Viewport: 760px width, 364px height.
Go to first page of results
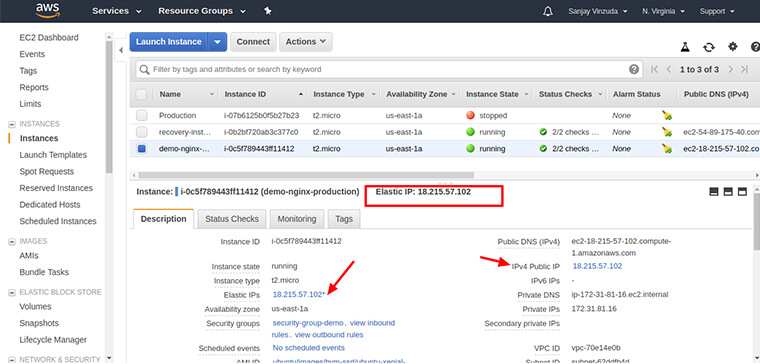click(654, 69)
